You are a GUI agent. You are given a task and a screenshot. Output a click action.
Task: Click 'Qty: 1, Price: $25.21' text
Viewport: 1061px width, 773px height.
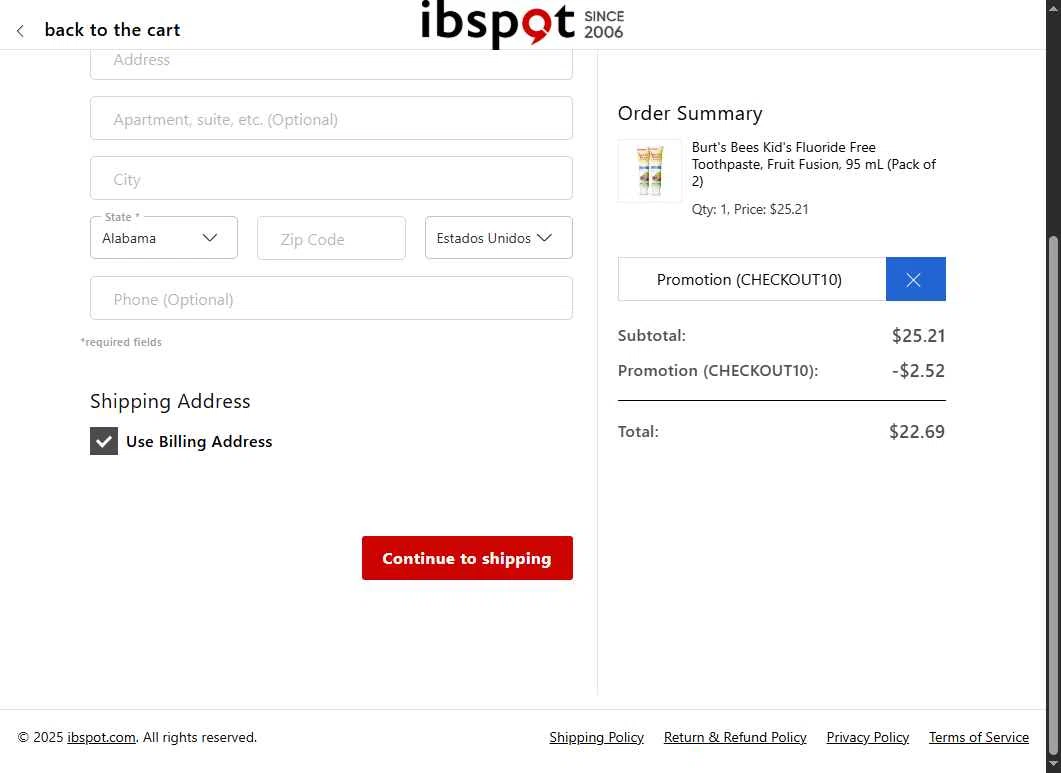point(750,209)
